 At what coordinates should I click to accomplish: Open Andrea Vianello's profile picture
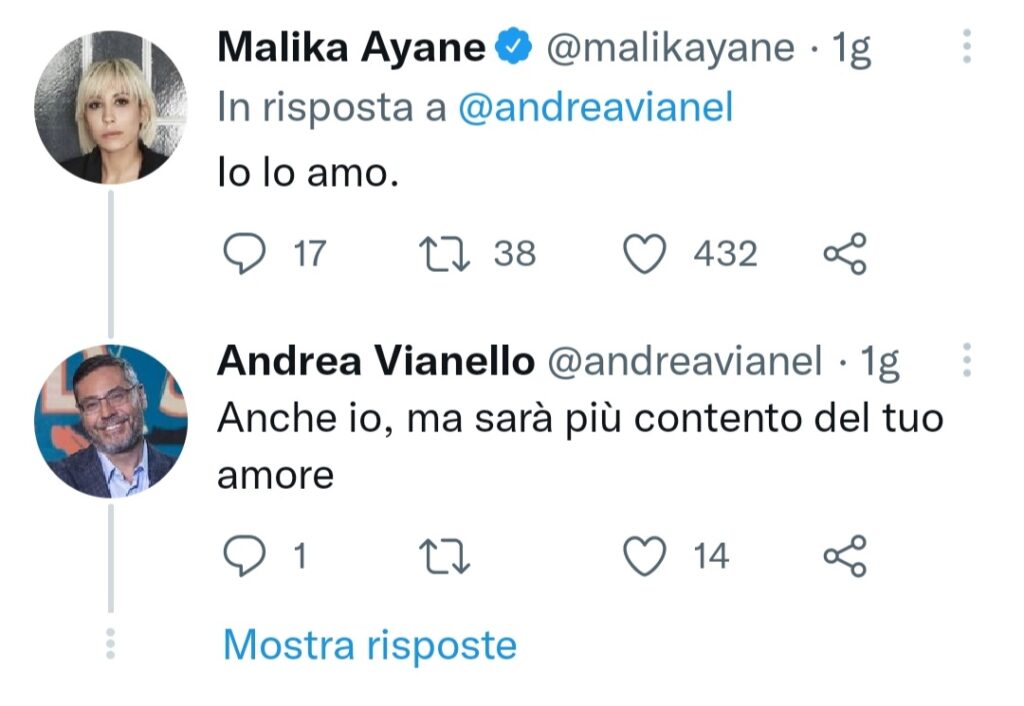pyautogui.click(x=110, y=421)
